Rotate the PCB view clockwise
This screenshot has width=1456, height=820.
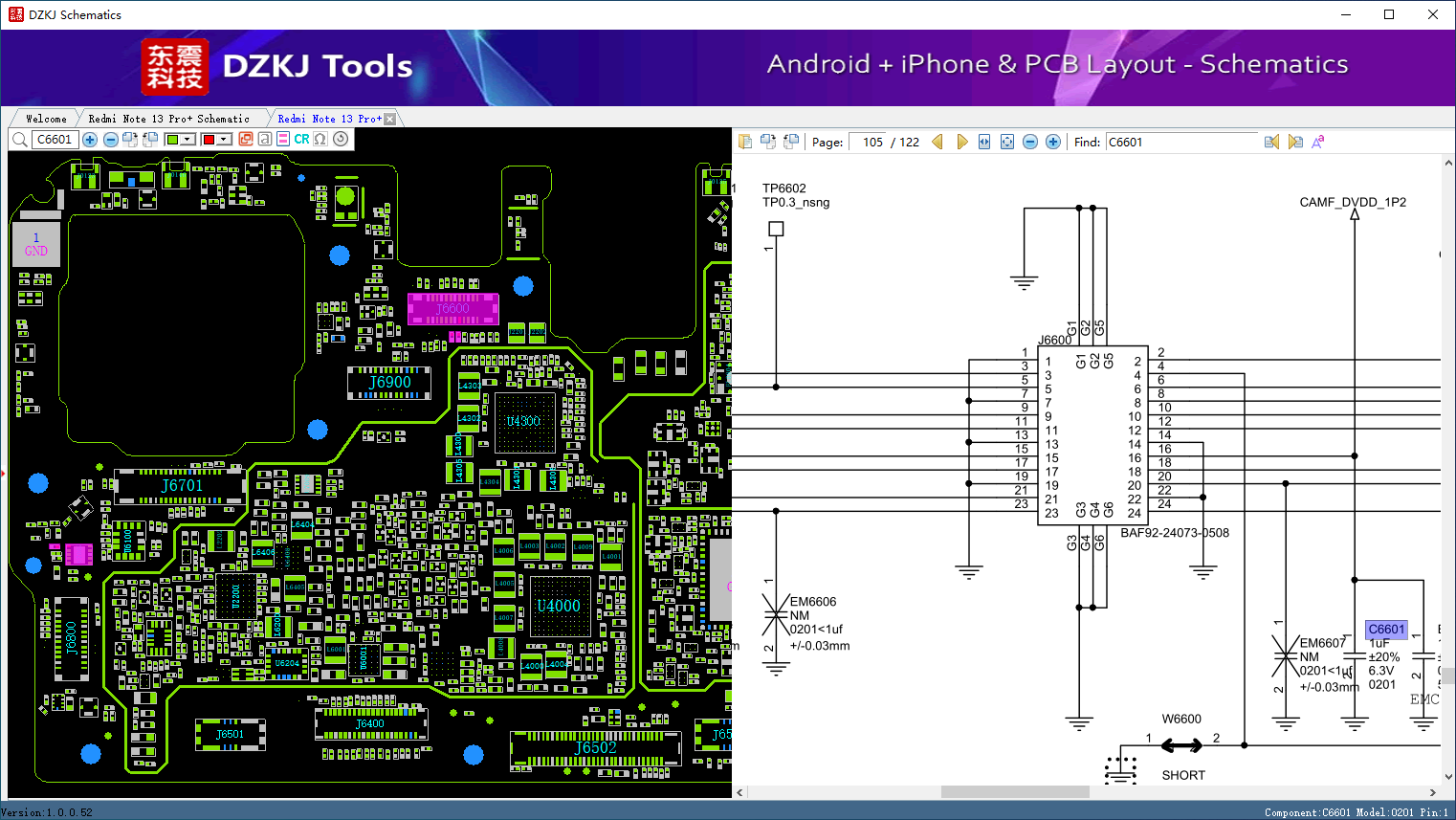[x=130, y=140]
